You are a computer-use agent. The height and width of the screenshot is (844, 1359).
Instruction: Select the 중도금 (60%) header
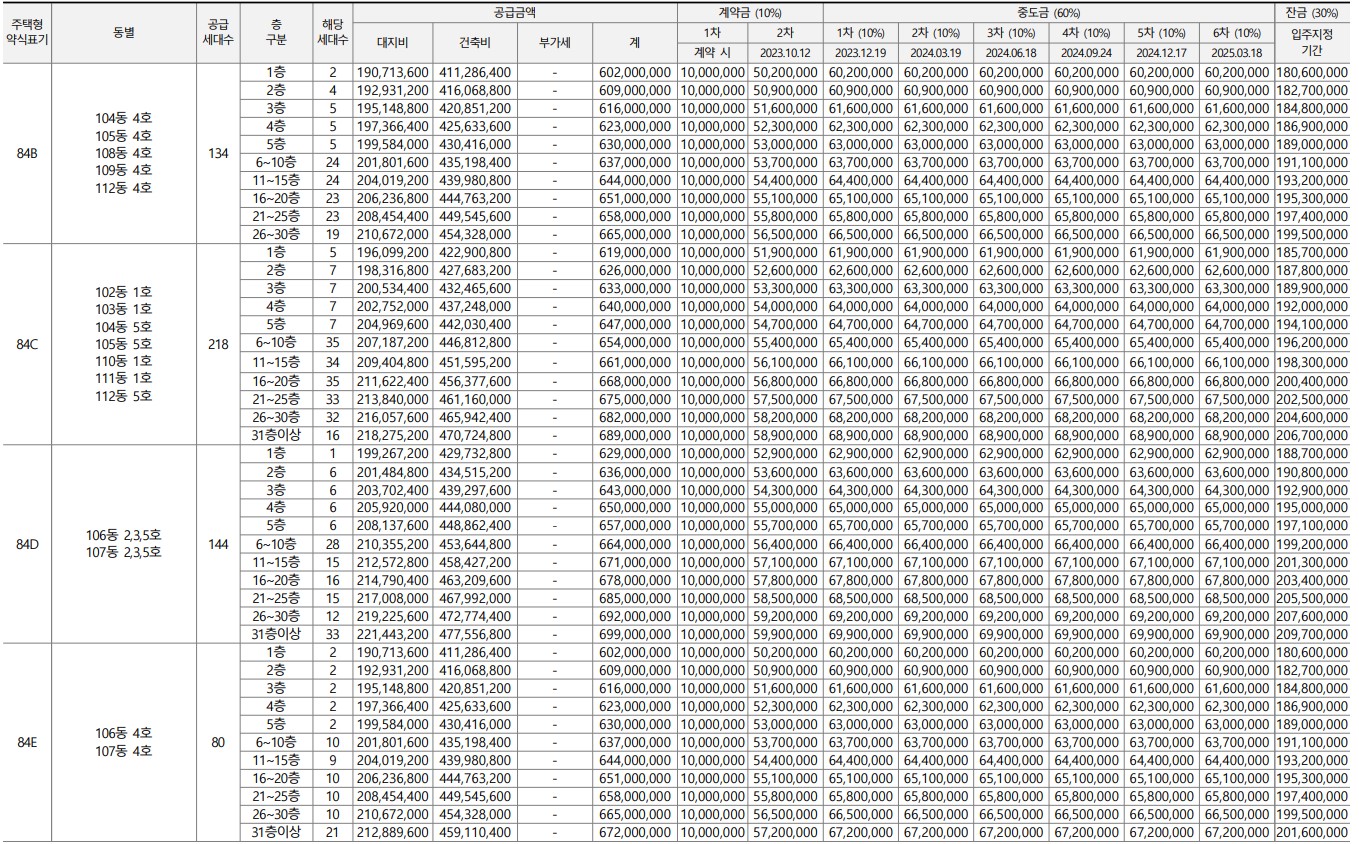[x=1048, y=13]
